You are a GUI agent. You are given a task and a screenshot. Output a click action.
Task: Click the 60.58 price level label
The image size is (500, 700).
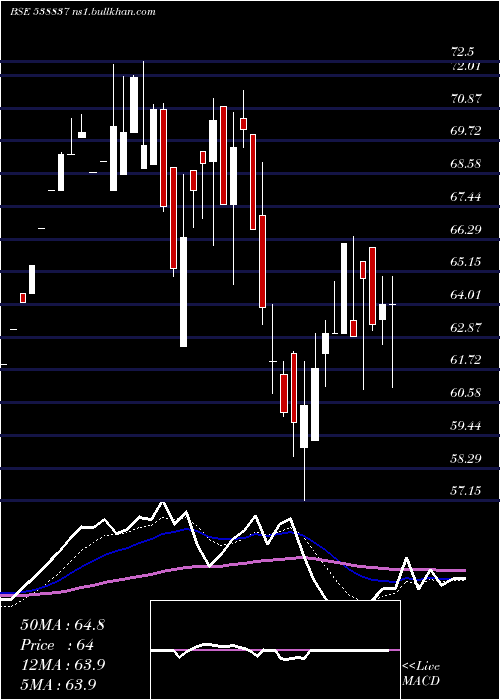(467, 393)
